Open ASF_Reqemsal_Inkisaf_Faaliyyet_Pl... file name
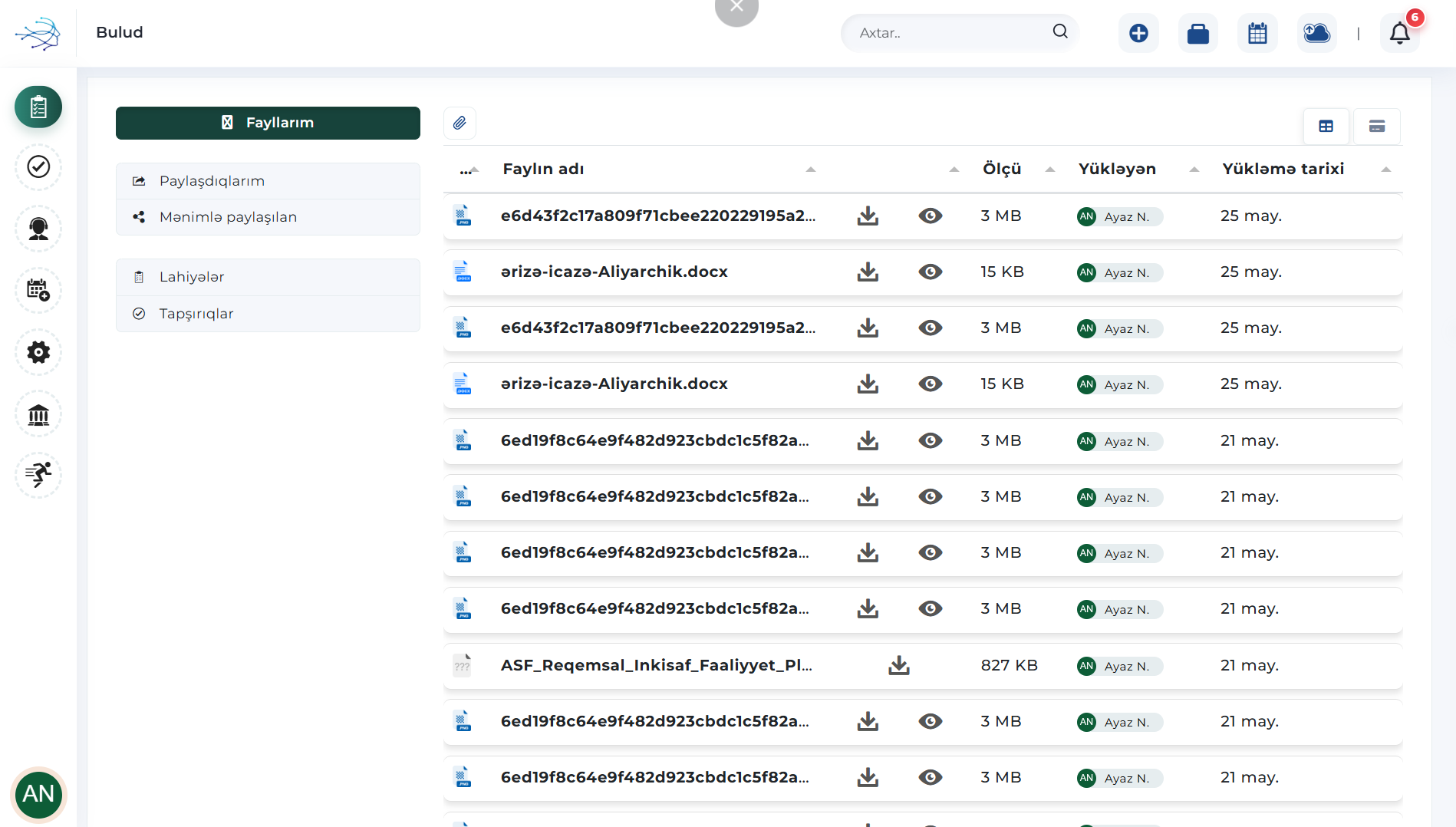Screen dimensions: 1456x827 657,665
